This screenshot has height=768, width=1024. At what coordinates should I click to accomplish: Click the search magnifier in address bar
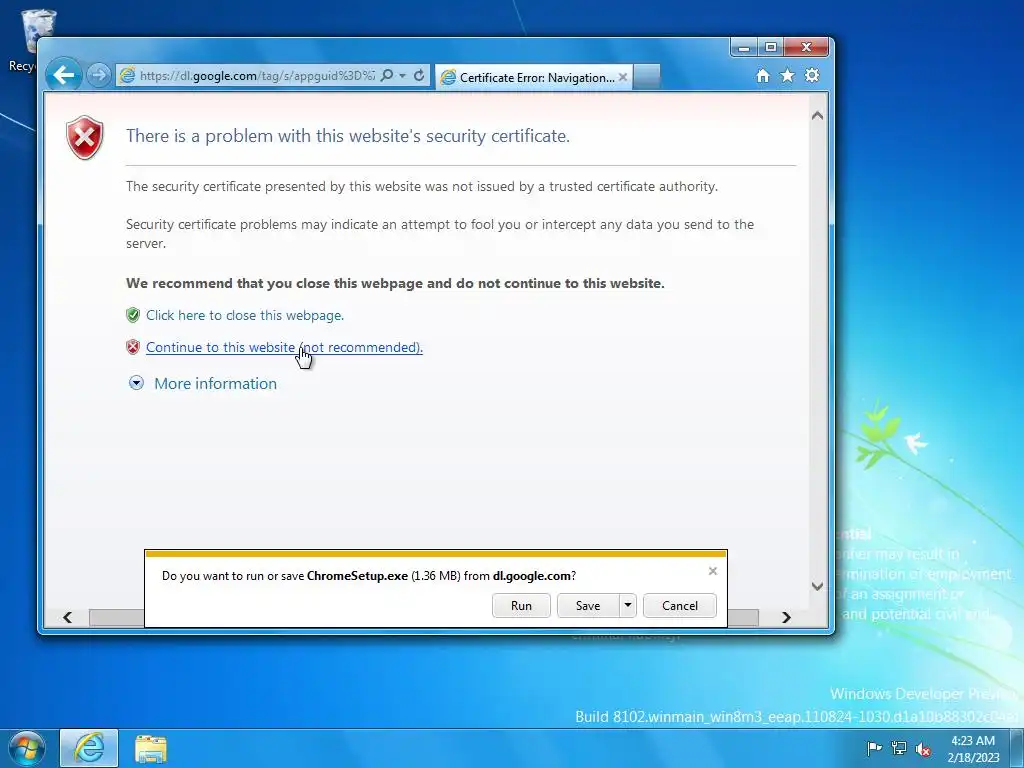pyautogui.click(x=387, y=76)
